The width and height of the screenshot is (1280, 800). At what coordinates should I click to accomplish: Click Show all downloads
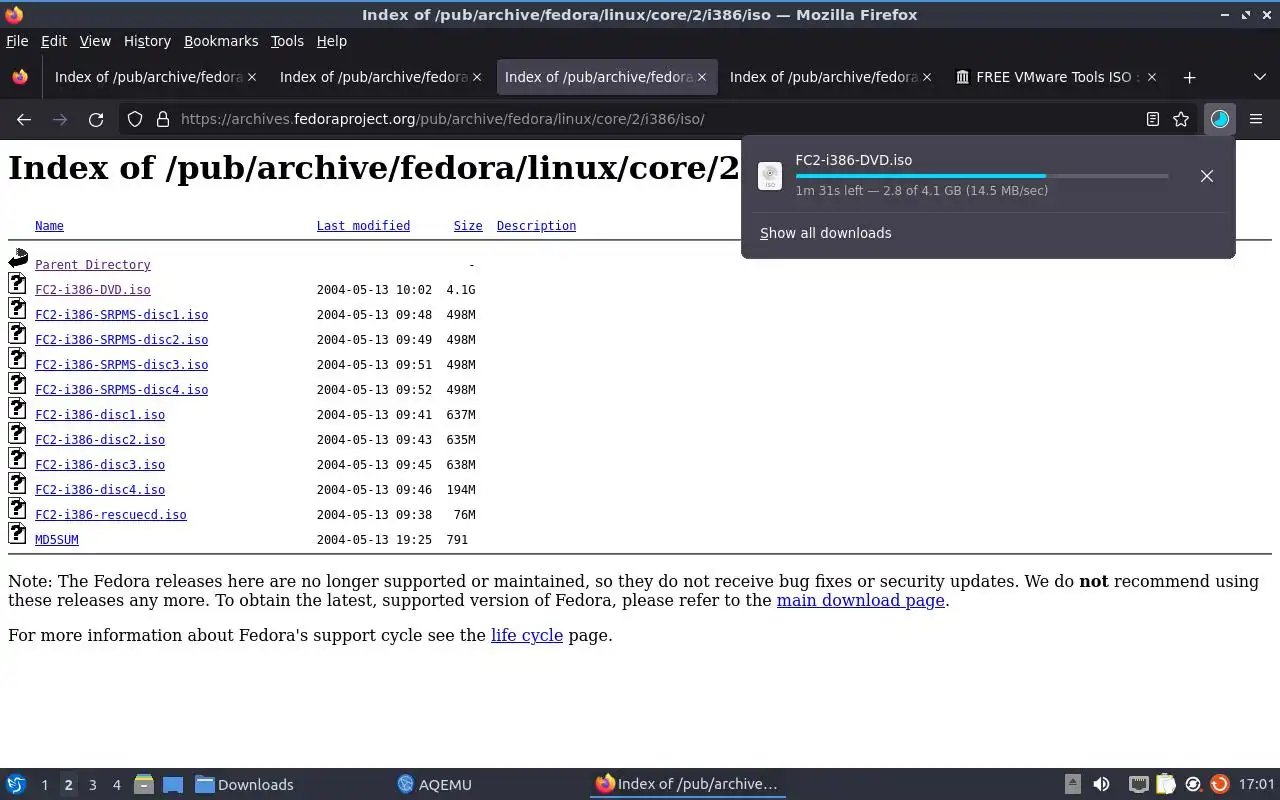tap(826, 233)
